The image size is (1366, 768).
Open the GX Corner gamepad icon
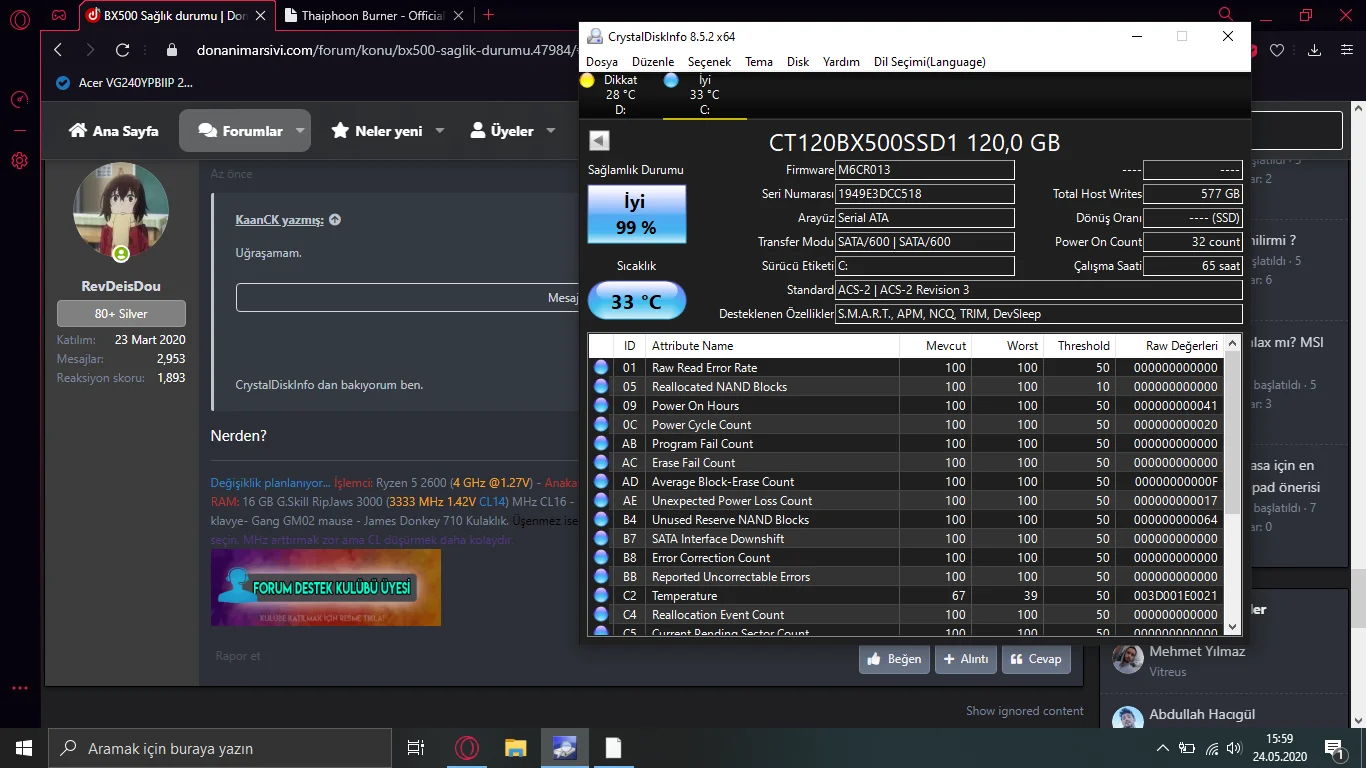pos(60,15)
